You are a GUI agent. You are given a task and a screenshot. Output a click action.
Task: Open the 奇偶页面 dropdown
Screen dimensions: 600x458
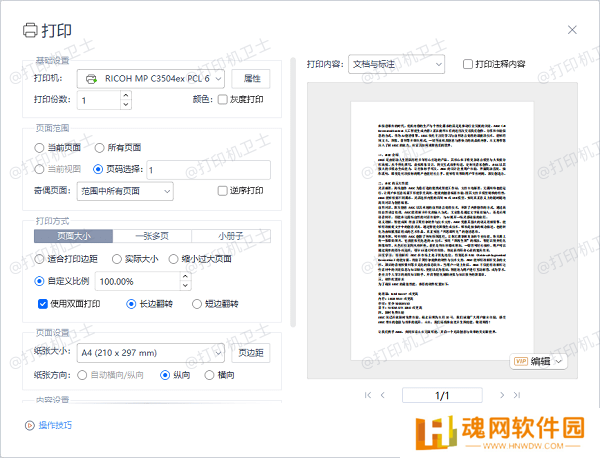[125, 191]
